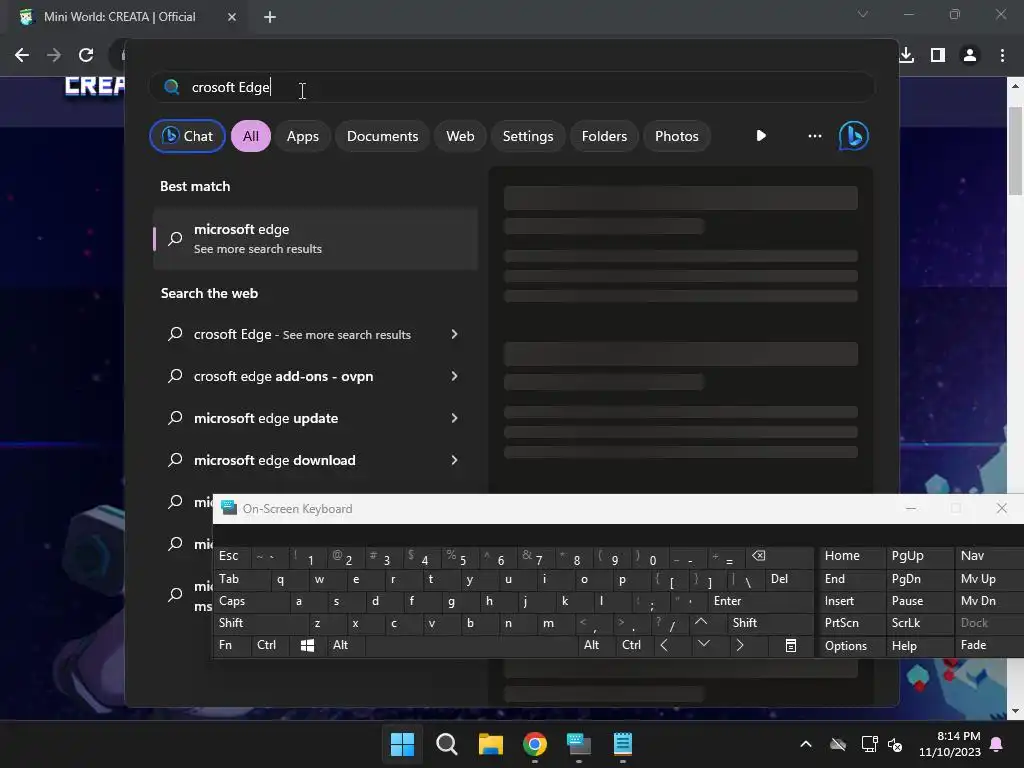Show more filters with the play arrow
This screenshot has width=1024, height=768.
click(x=761, y=136)
